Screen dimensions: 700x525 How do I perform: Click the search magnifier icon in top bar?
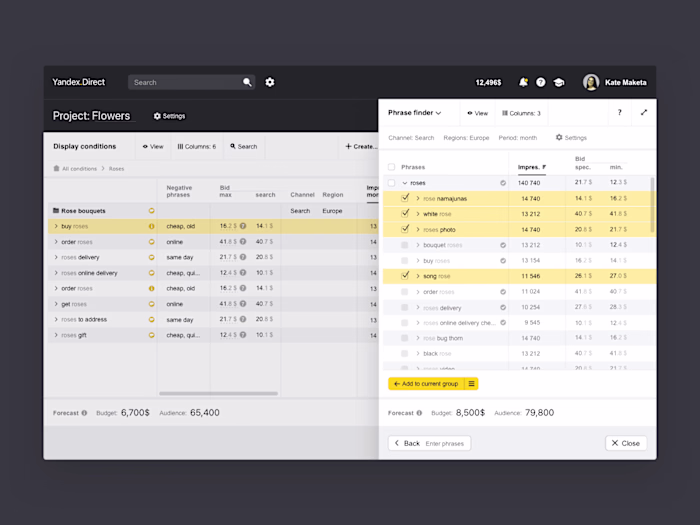click(x=247, y=82)
